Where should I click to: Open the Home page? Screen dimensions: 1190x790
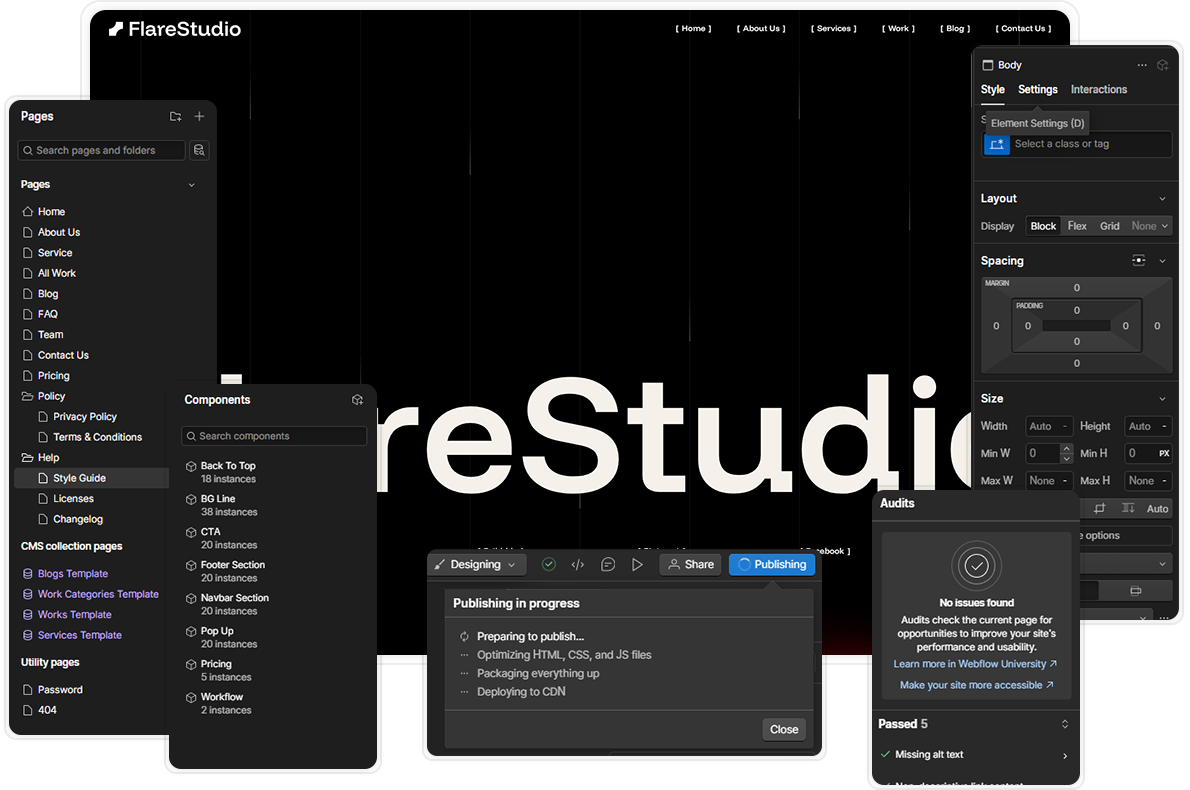pyautogui.click(x=51, y=212)
